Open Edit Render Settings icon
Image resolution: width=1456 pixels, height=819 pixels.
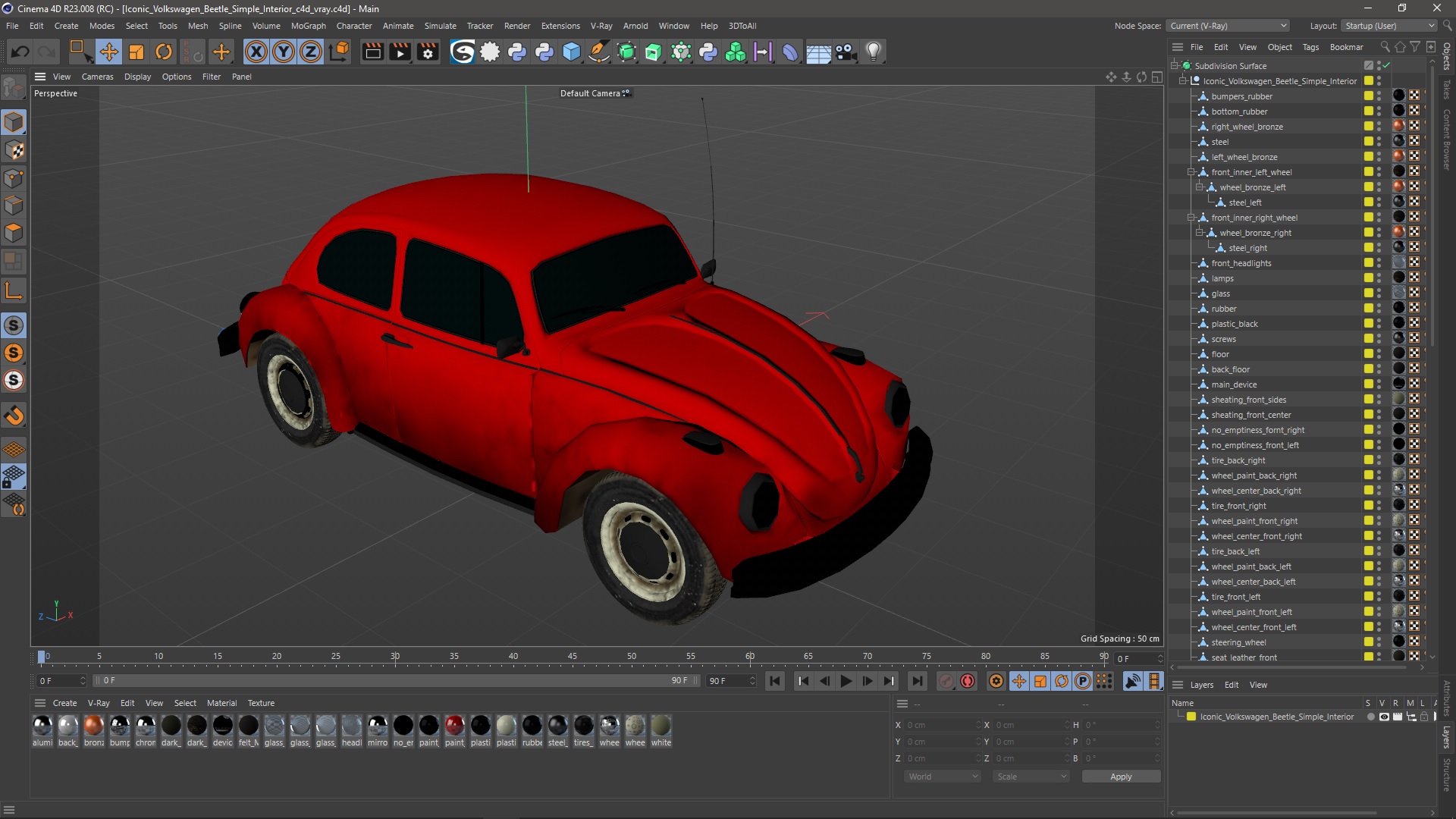(x=428, y=52)
